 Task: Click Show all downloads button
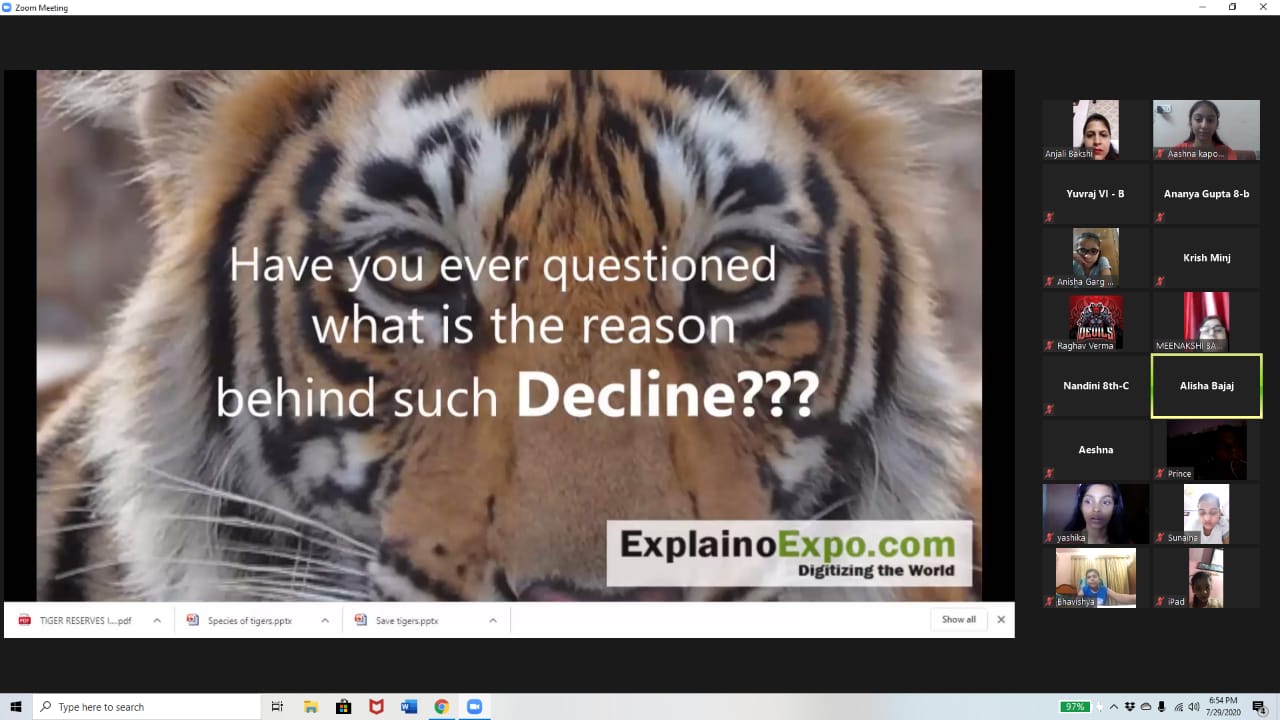[958, 620]
